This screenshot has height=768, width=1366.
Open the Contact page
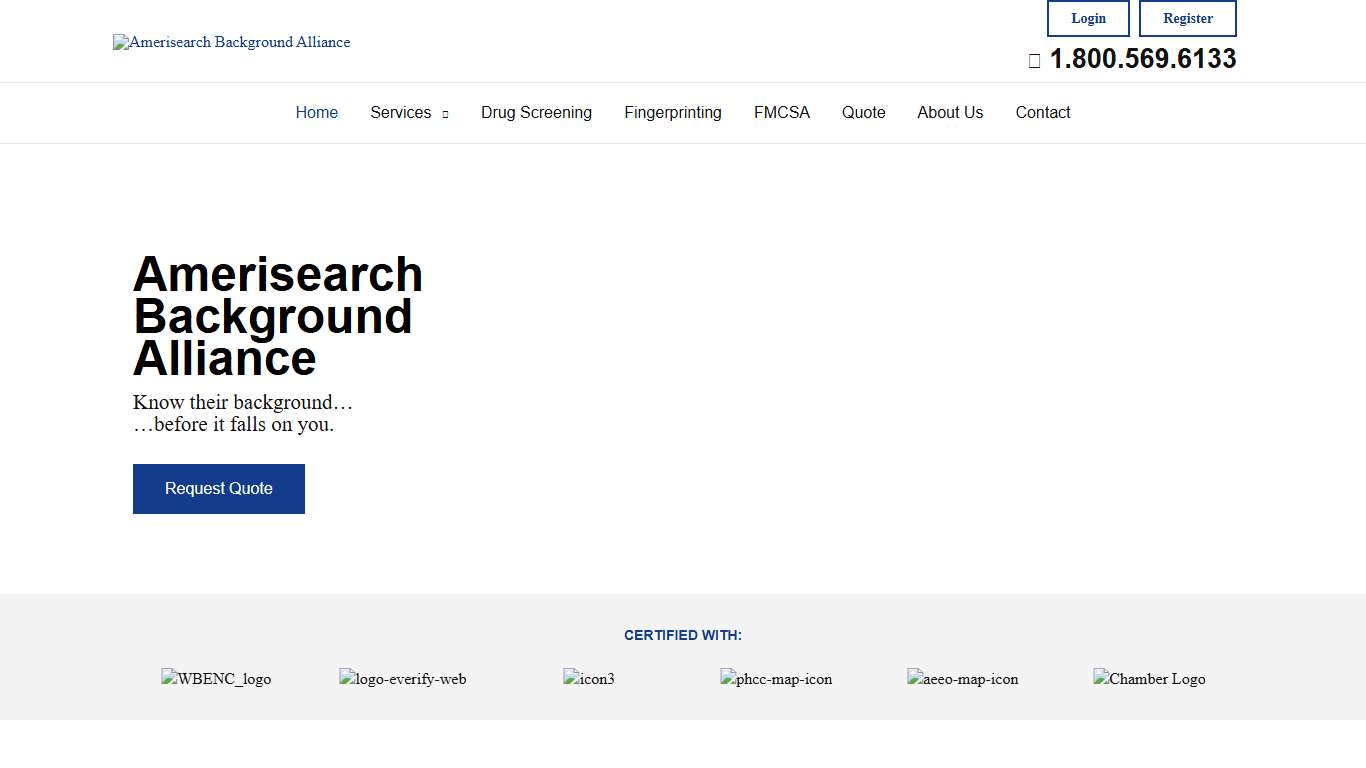coord(1042,112)
